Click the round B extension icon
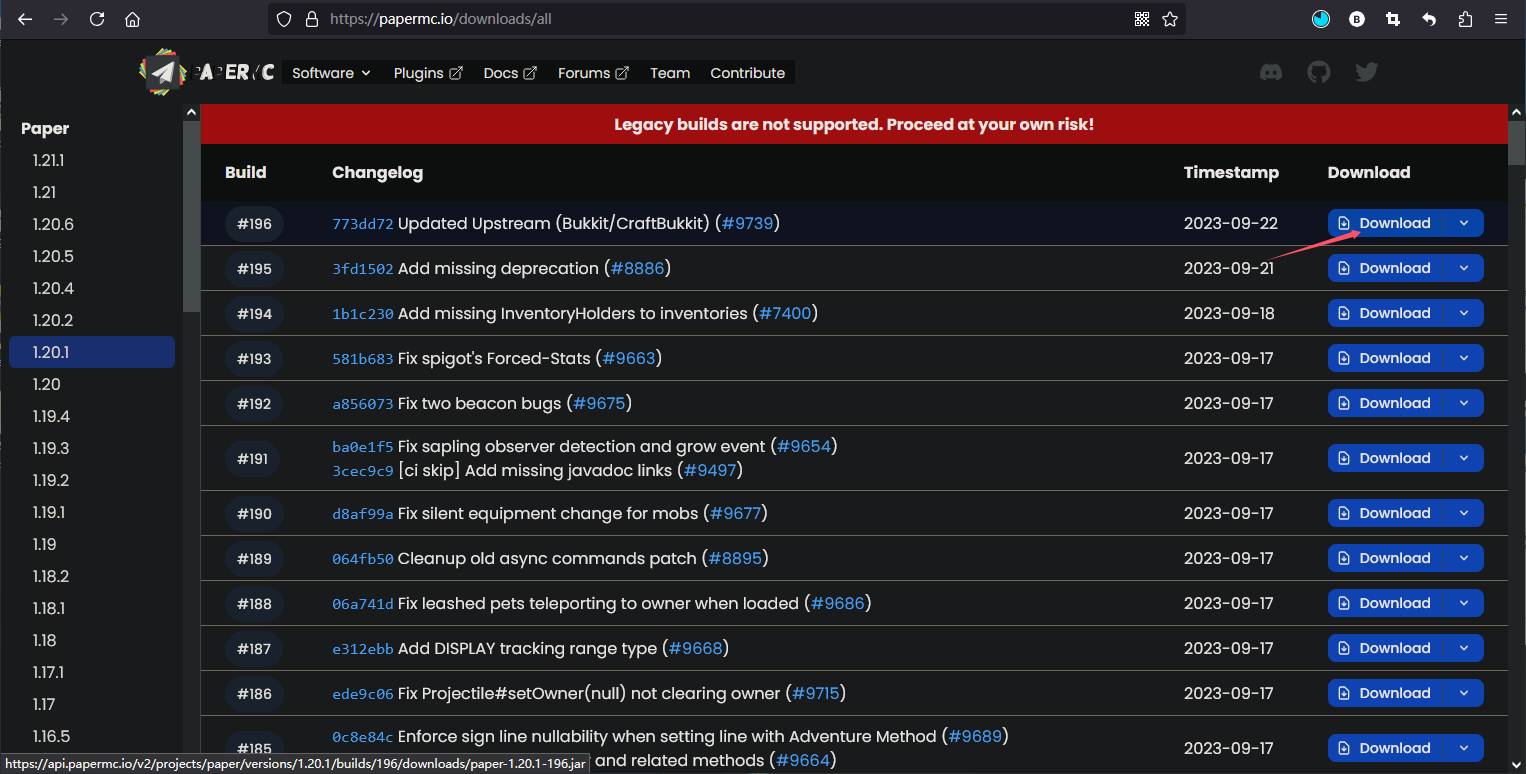Viewport: 1526px width, 774px height. 1357,19
